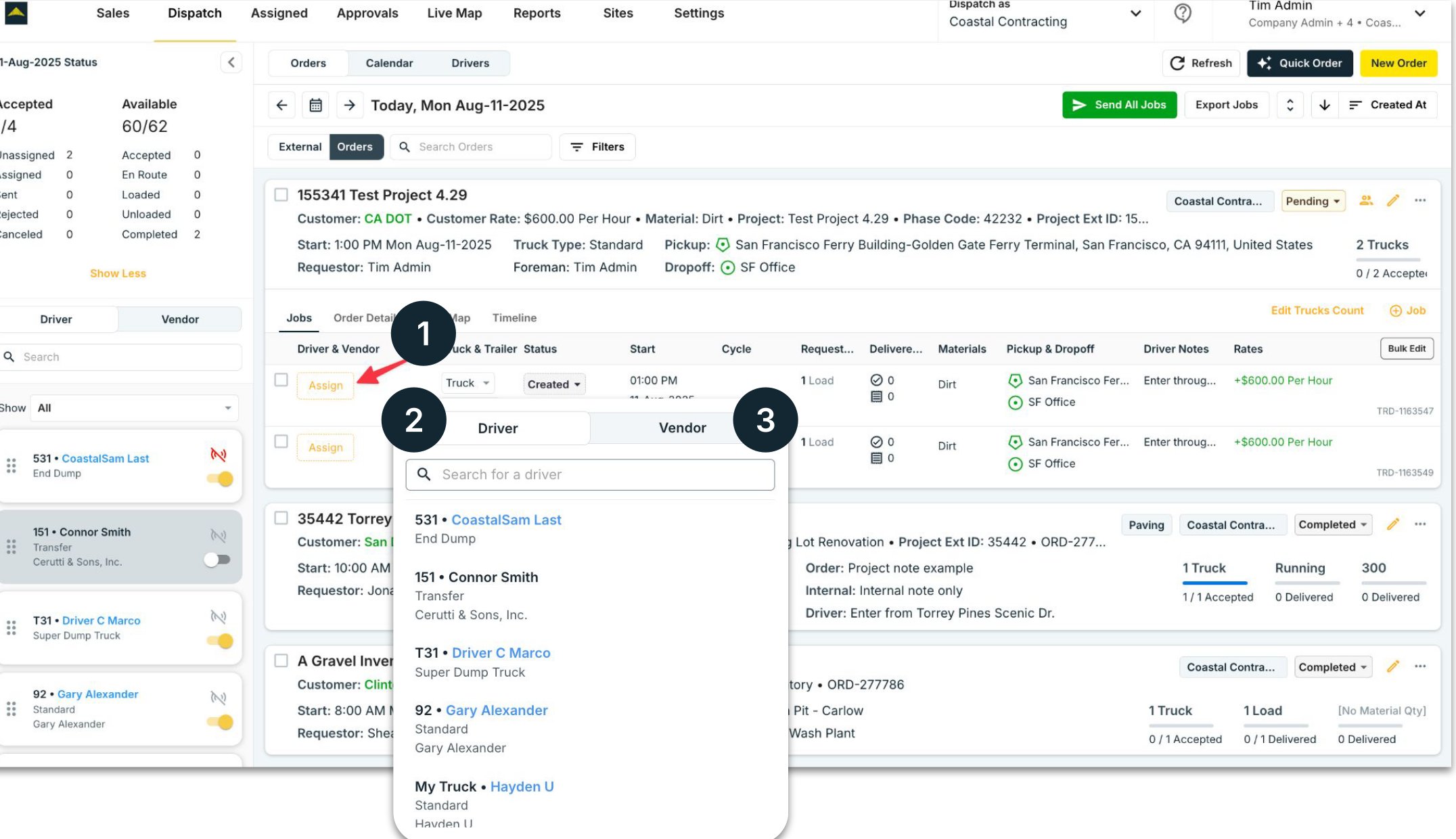Open the Quick Order button
This screenshot has width=1456, height=839.
(1300, 63)
